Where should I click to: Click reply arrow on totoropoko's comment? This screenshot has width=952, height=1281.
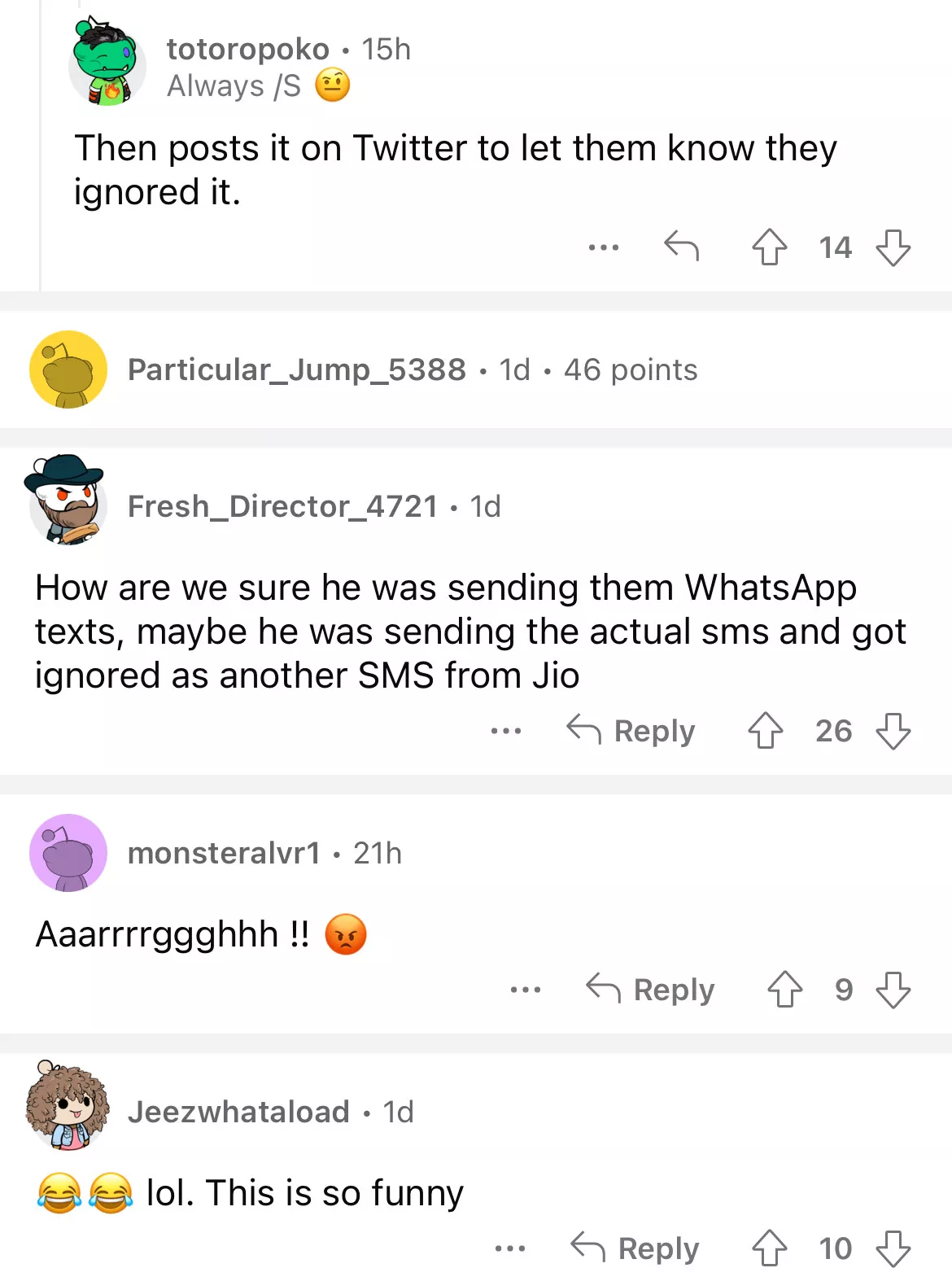(x=681, y=246)
